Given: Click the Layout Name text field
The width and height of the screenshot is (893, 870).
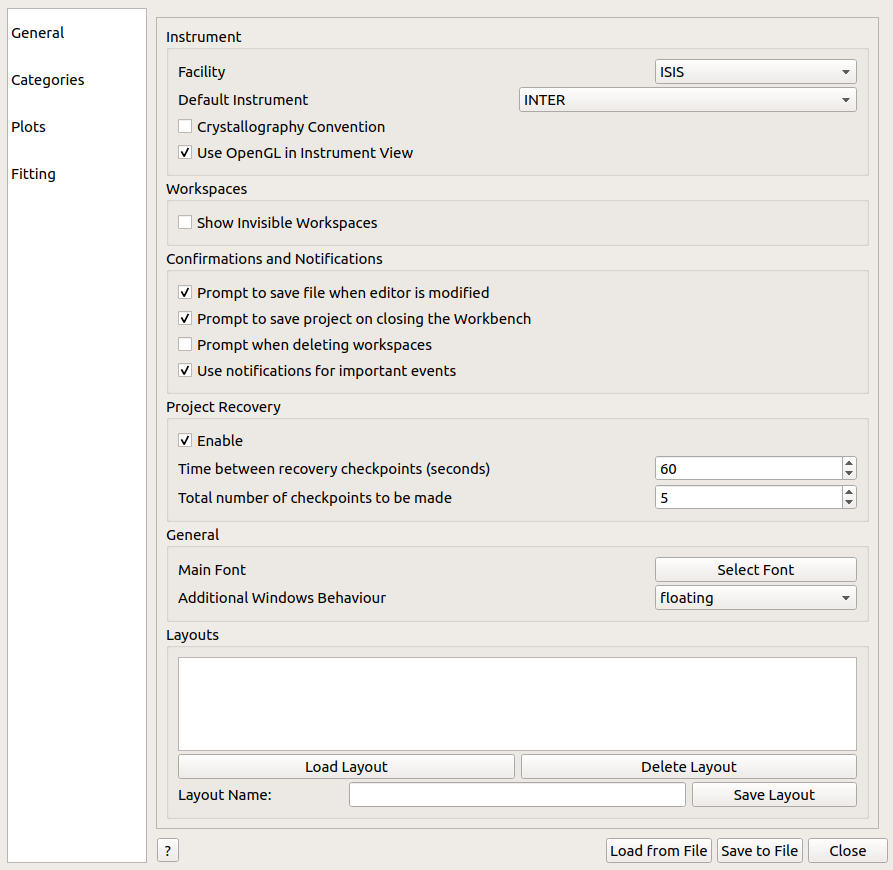Looking at the screenshot, I should tap(517, 795).
